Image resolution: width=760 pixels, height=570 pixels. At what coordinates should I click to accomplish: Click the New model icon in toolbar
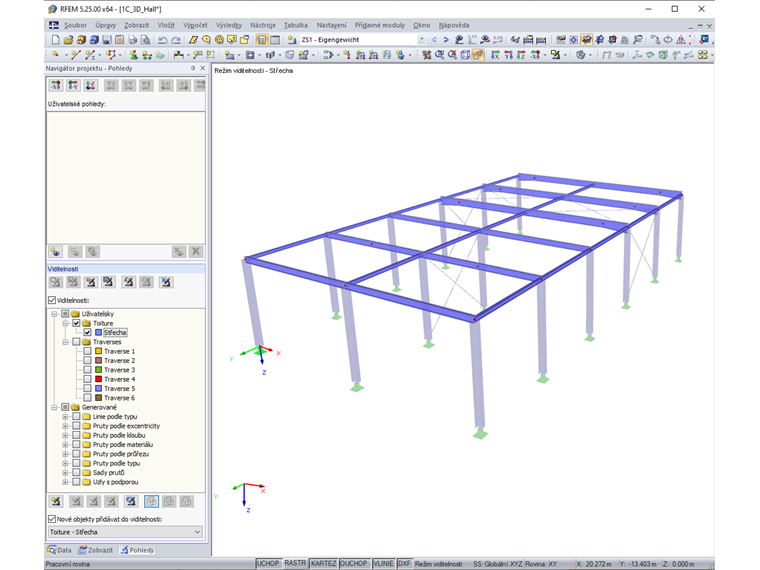56,40
